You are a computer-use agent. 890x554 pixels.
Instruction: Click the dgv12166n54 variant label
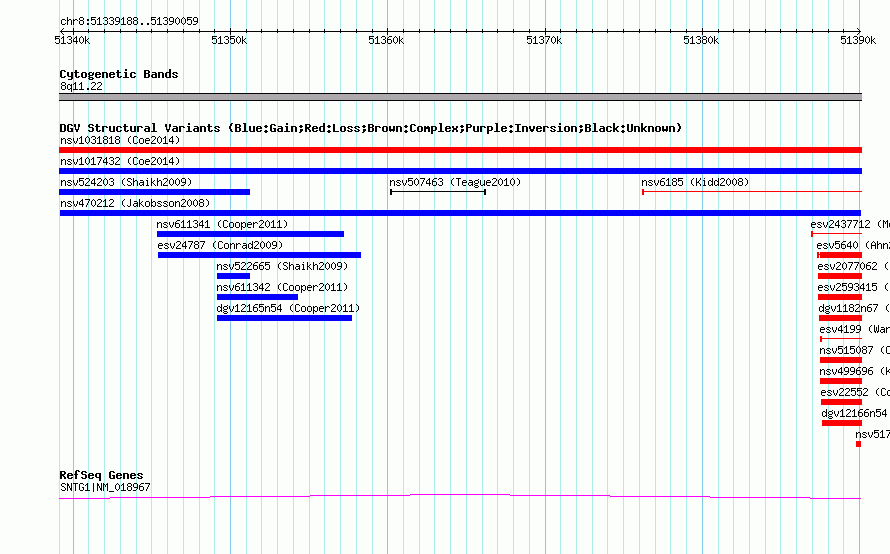(855, 413)
